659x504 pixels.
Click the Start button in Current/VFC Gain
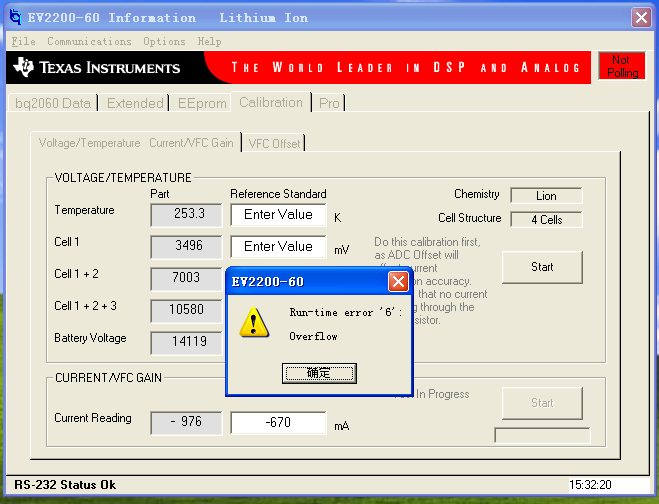[x=542, y=403]
